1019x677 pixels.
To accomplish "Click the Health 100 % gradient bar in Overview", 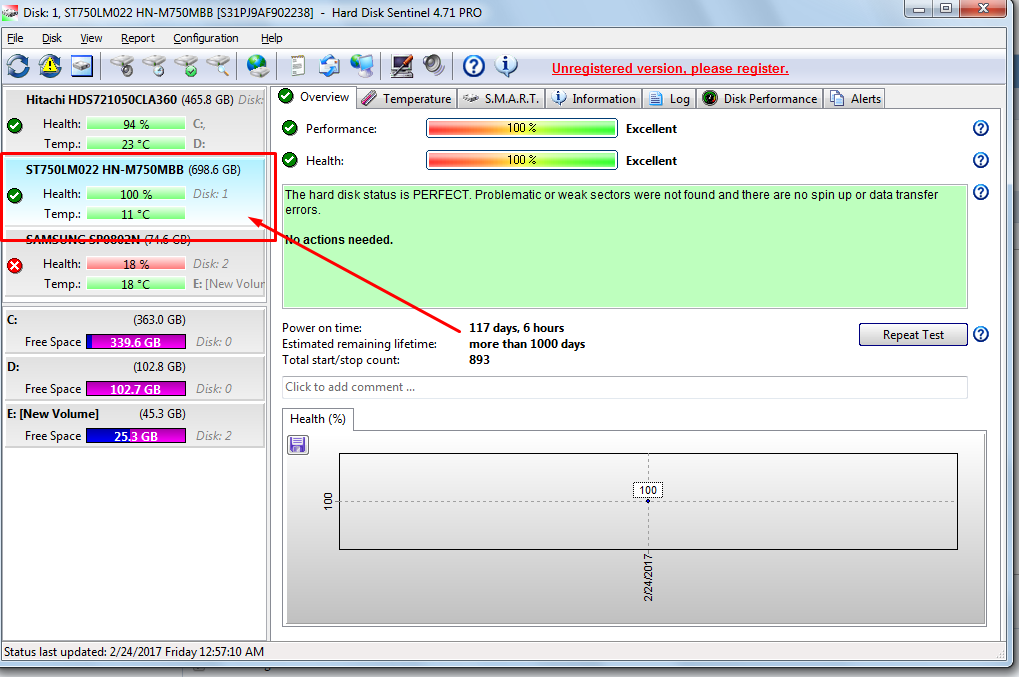I will click(x=522, y=160).
